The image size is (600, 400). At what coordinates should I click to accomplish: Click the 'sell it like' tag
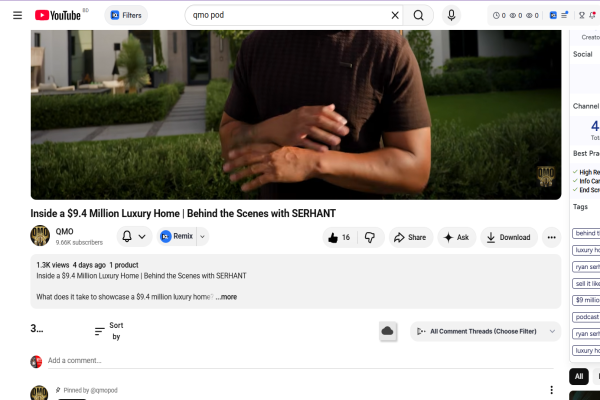[586, 284]
